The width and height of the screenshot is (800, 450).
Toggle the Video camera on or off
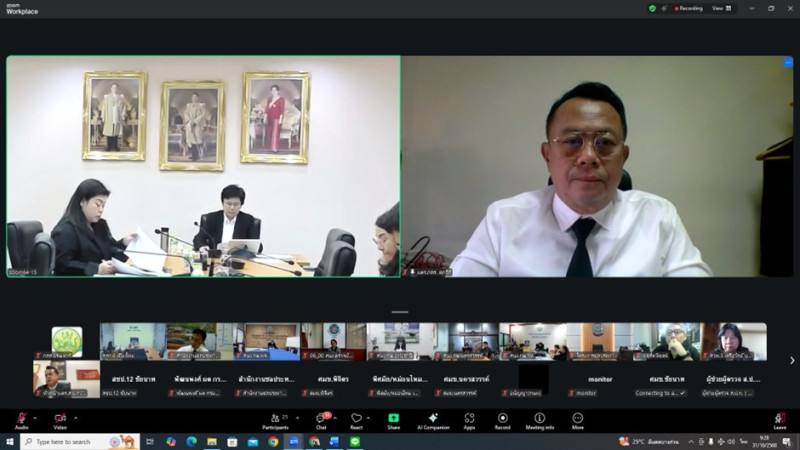pos(59,419)
